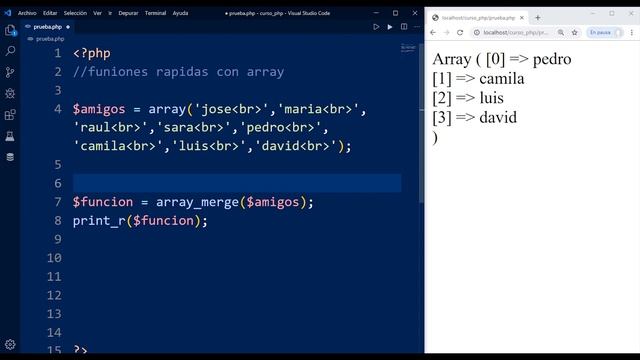The image size is (640, 360).
Task: Open the editor's more actions ellipsis
Action: coord(417,27)
